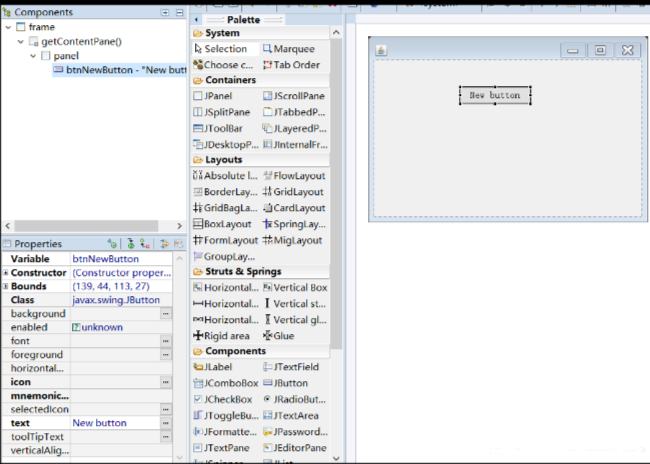650x464 pixels.
Task: Choose MigLayout in the palette
Action: click(x=294, y=241)
